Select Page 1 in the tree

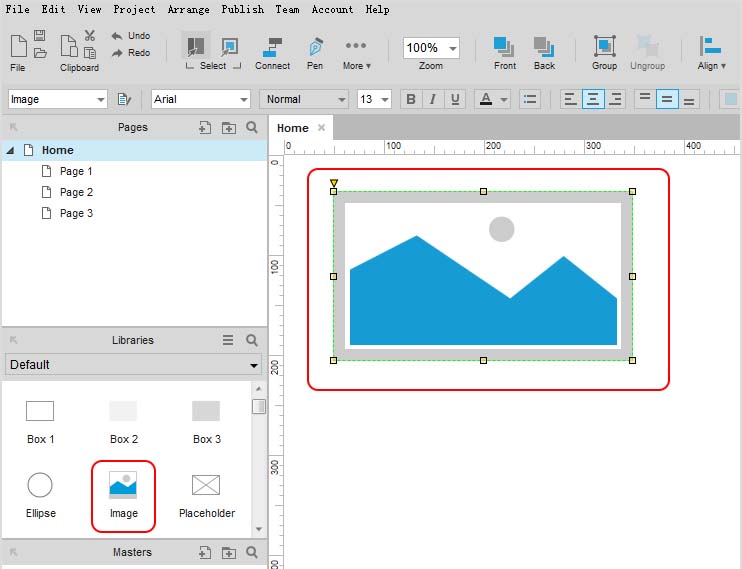pyautogui.click(x=76, y=171)
